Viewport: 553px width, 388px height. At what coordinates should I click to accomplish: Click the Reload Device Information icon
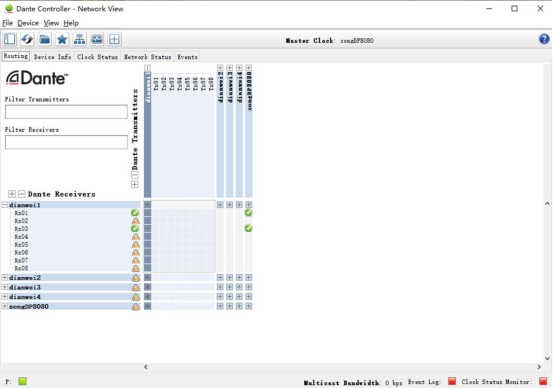[27, 39]
